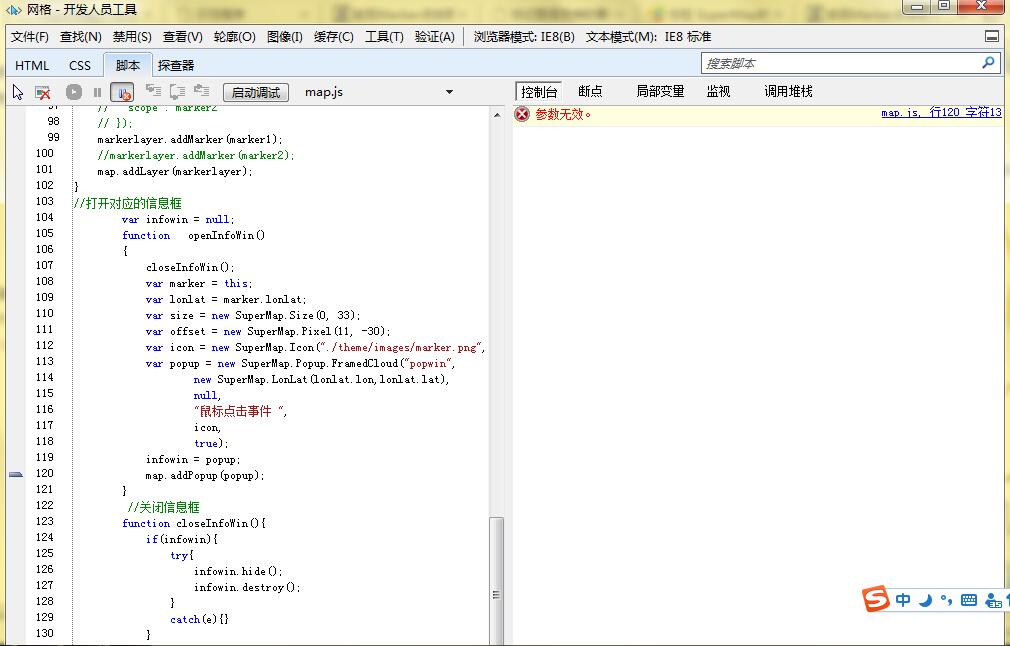Click the code line map.addPopup(popup);
1010x646 pixels.
205,475
